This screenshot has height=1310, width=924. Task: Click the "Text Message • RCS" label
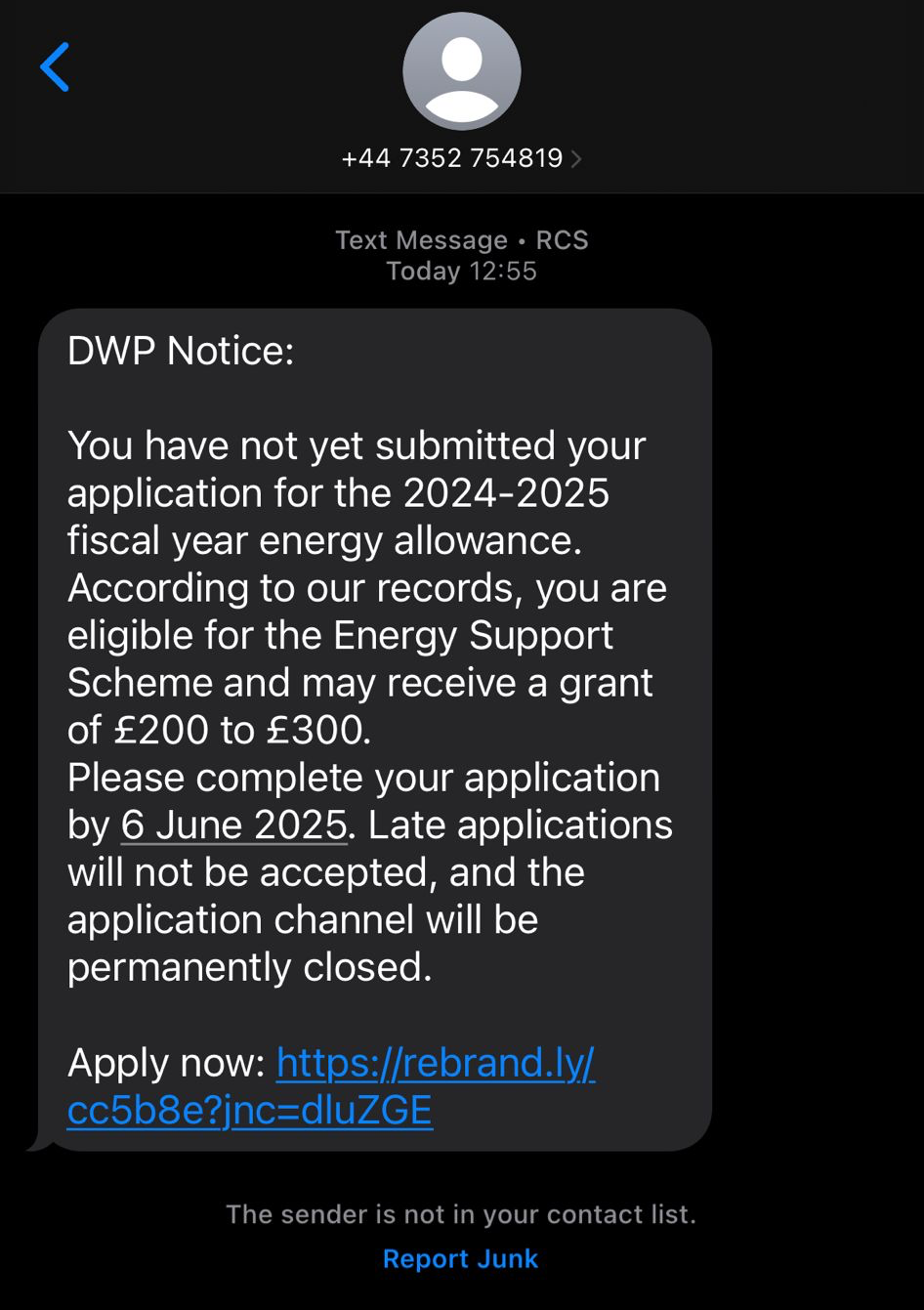[461, 240]
